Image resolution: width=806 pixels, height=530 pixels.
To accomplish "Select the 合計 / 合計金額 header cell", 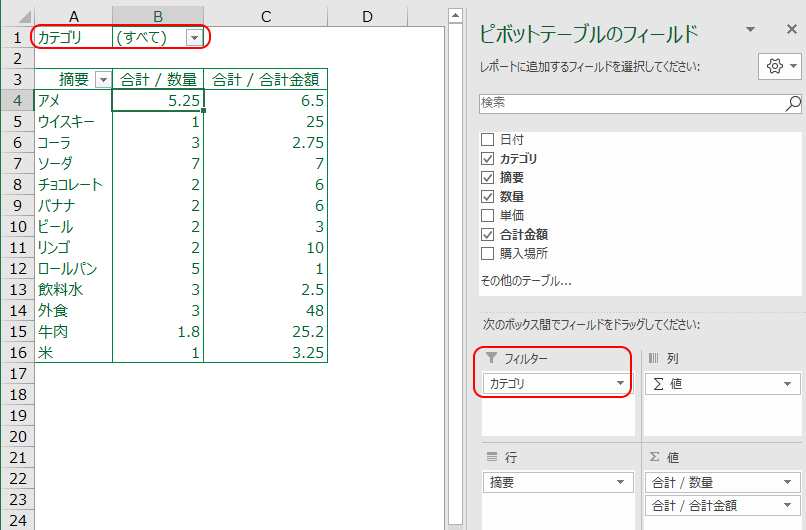I will (265, 80).
